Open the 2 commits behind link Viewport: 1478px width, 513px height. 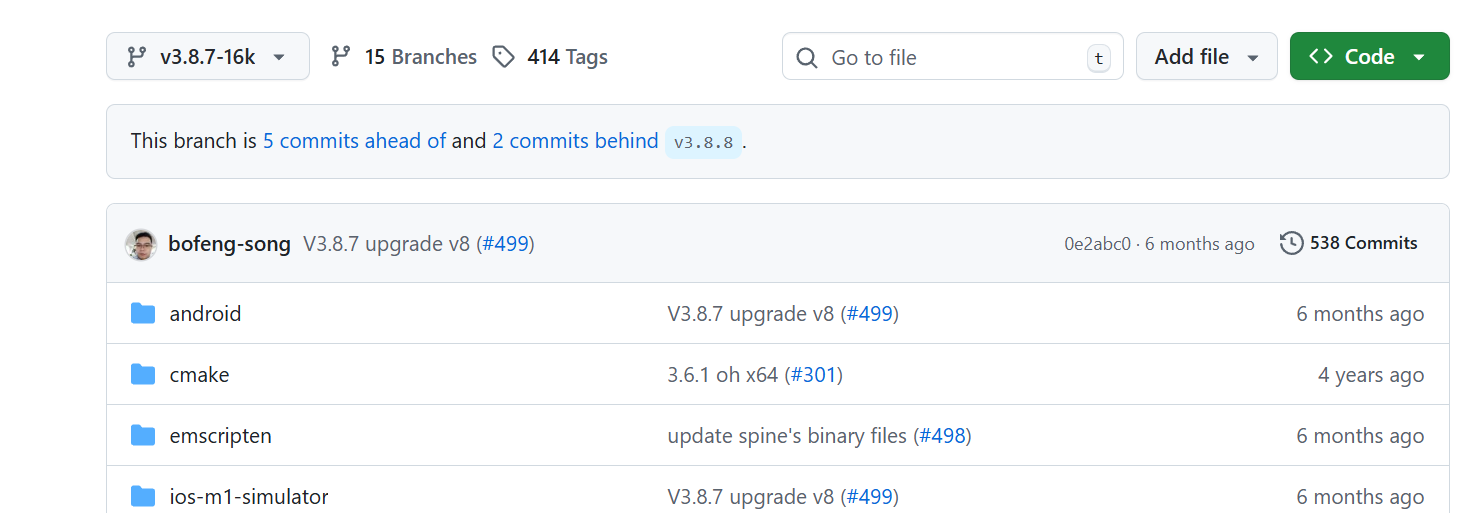575,141
